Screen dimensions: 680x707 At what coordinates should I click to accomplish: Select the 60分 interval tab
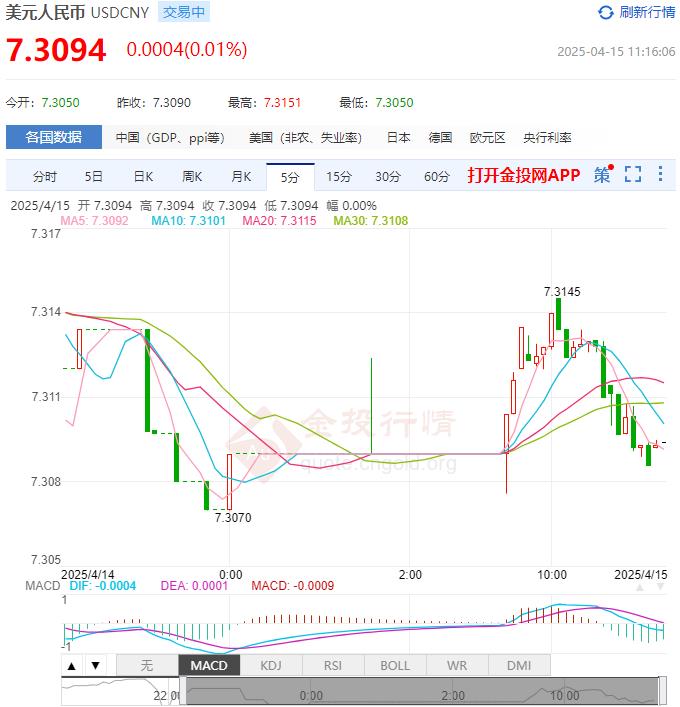click(x=437, y=177)
